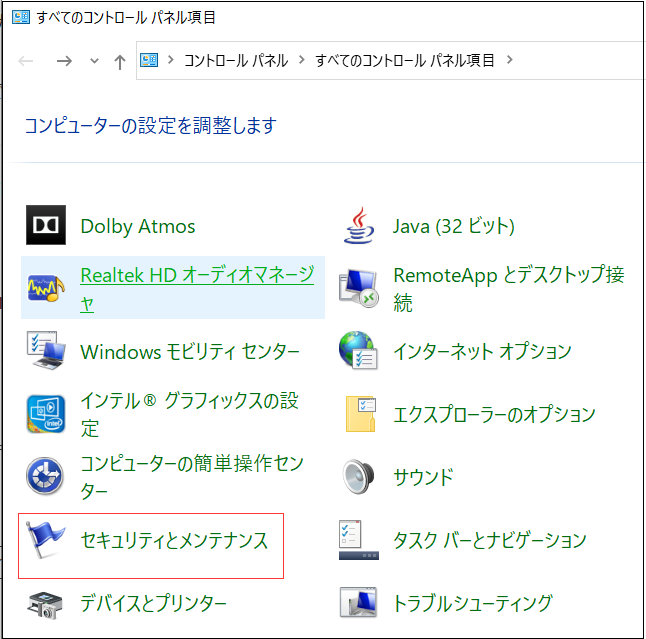
Task: Open the RemoteApp desktop connection icon
Action: coord(359,288)
